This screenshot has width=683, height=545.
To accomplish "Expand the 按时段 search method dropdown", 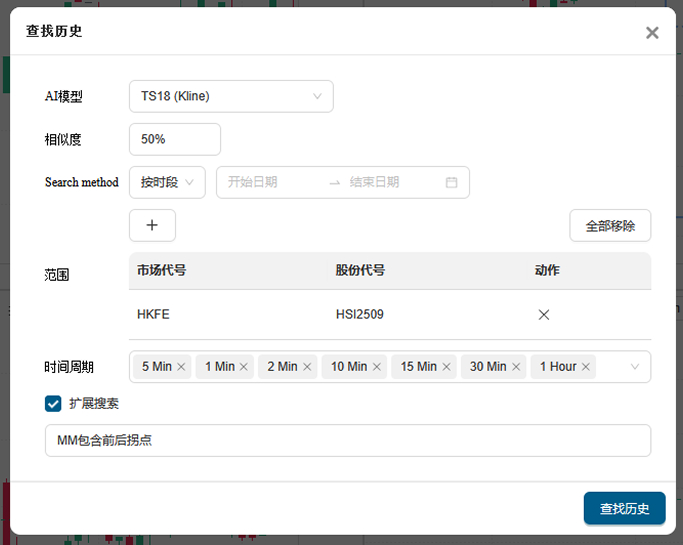I will [166, 182].
